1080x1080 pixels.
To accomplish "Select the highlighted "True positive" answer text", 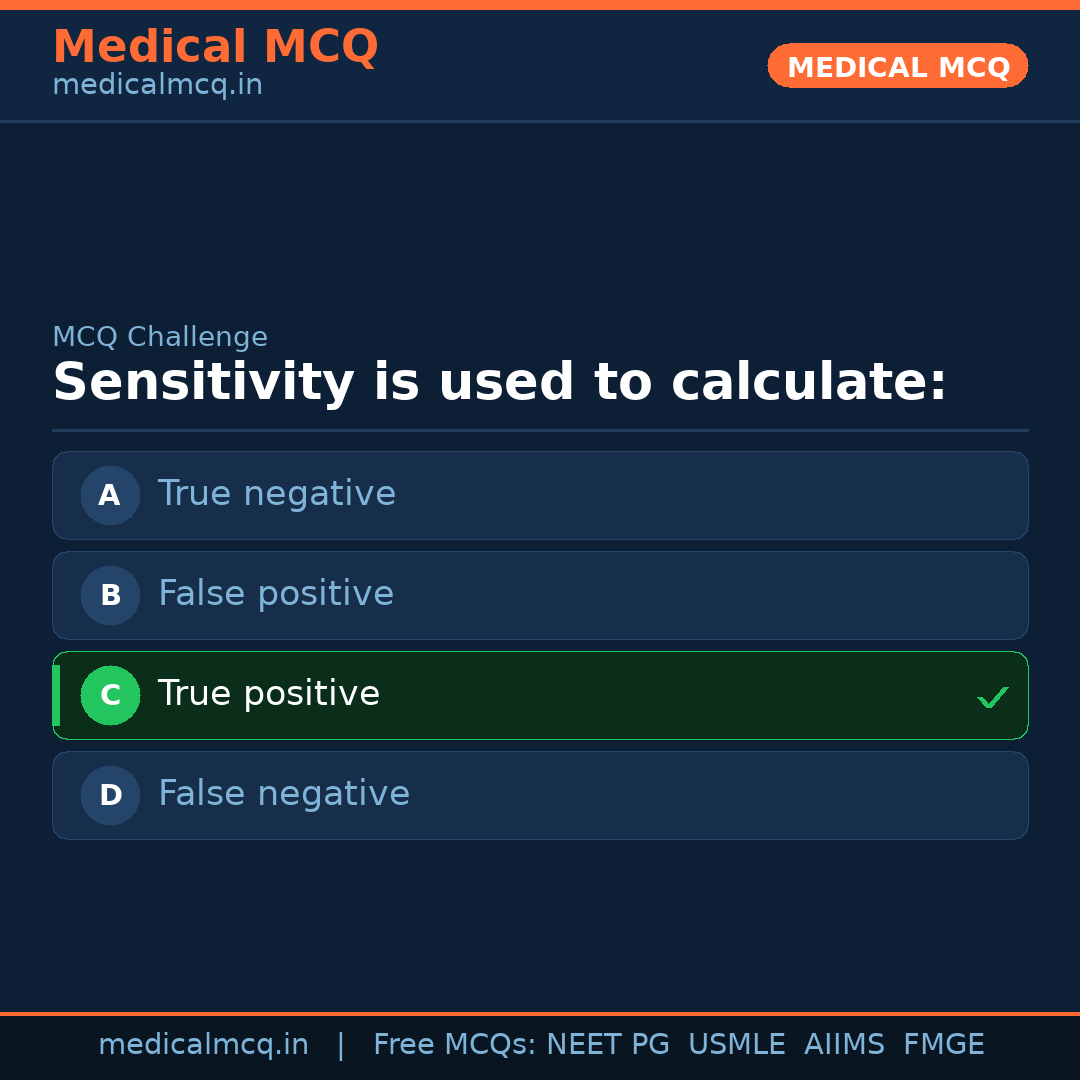I will (x=268, y=694).
